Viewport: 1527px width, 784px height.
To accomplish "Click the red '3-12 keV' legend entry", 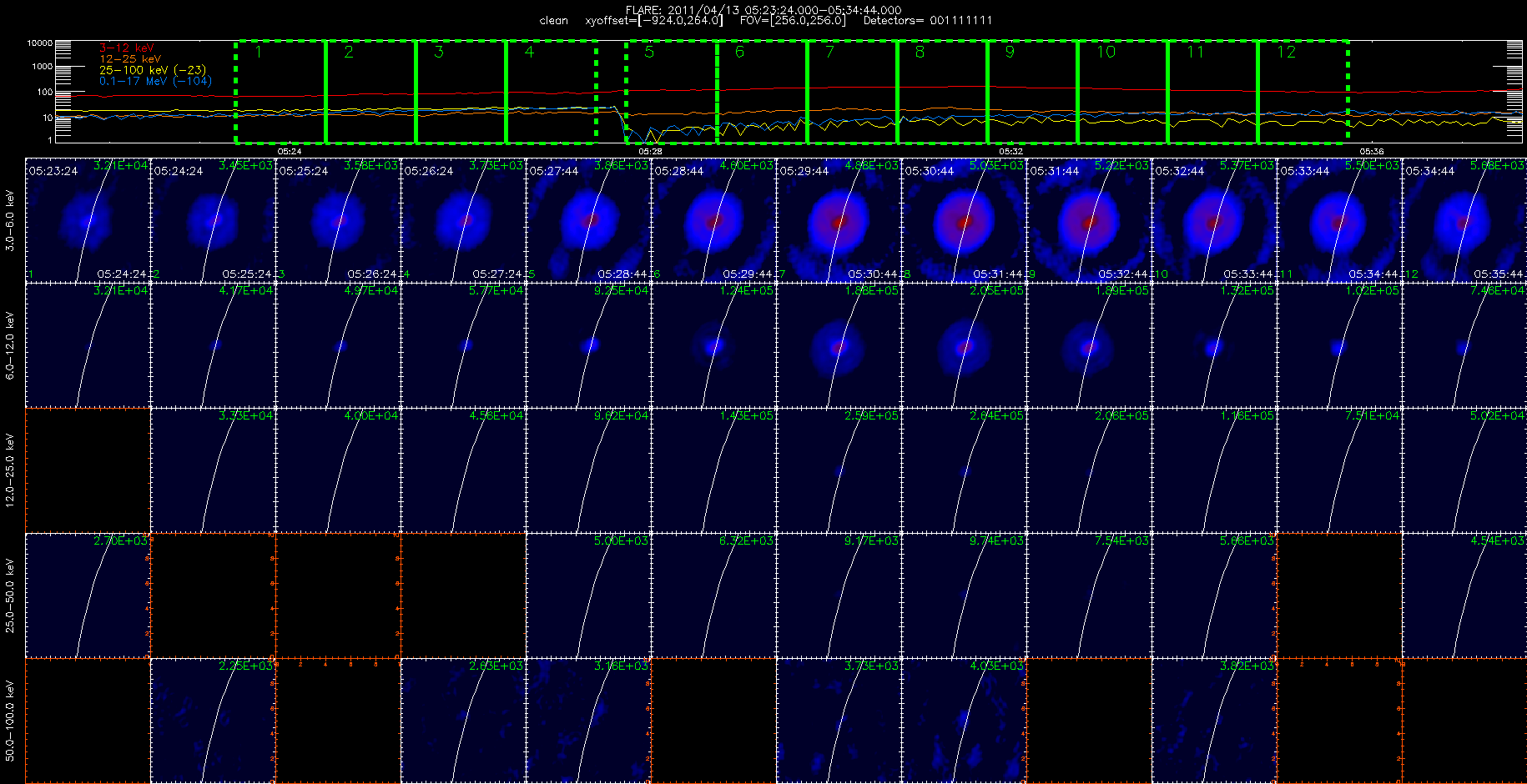I will click(127, 48).
